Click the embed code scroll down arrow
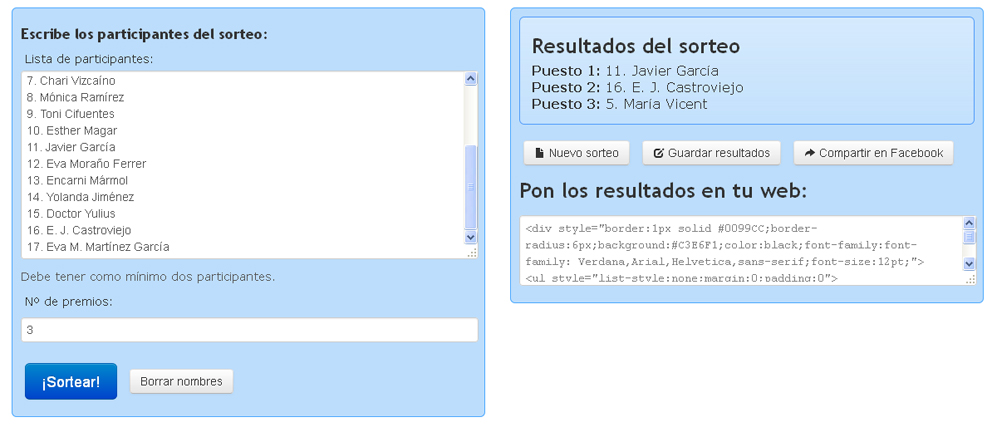The image size is (992, 432). (968, 263)
